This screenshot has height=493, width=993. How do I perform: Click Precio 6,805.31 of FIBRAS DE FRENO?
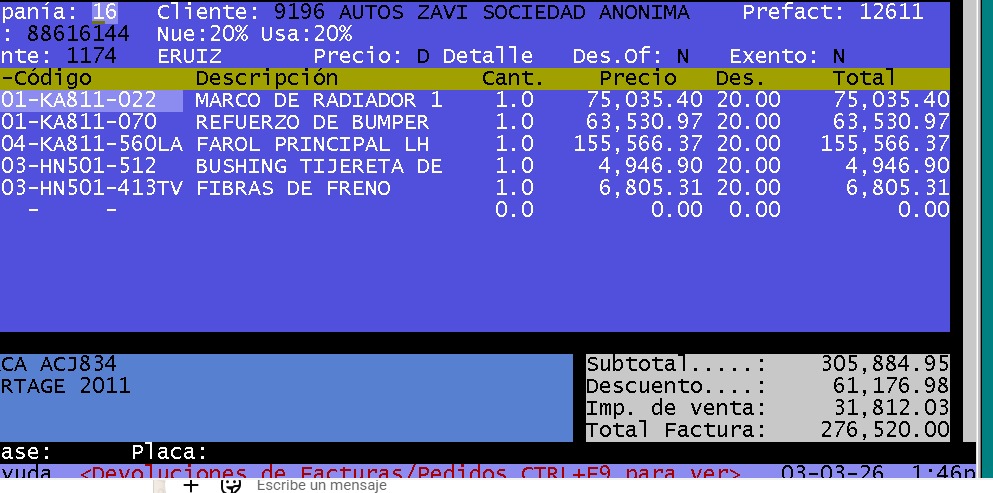(650, 188)
